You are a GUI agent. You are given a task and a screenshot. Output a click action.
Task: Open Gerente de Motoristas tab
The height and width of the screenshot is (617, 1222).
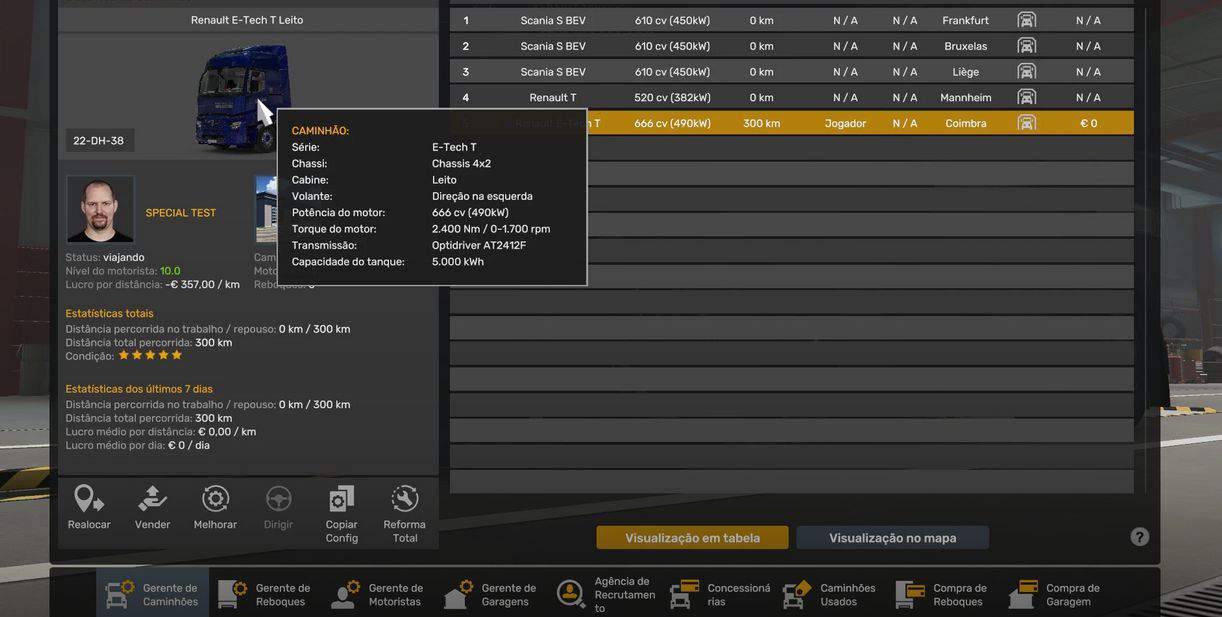(x=378, y=594)
